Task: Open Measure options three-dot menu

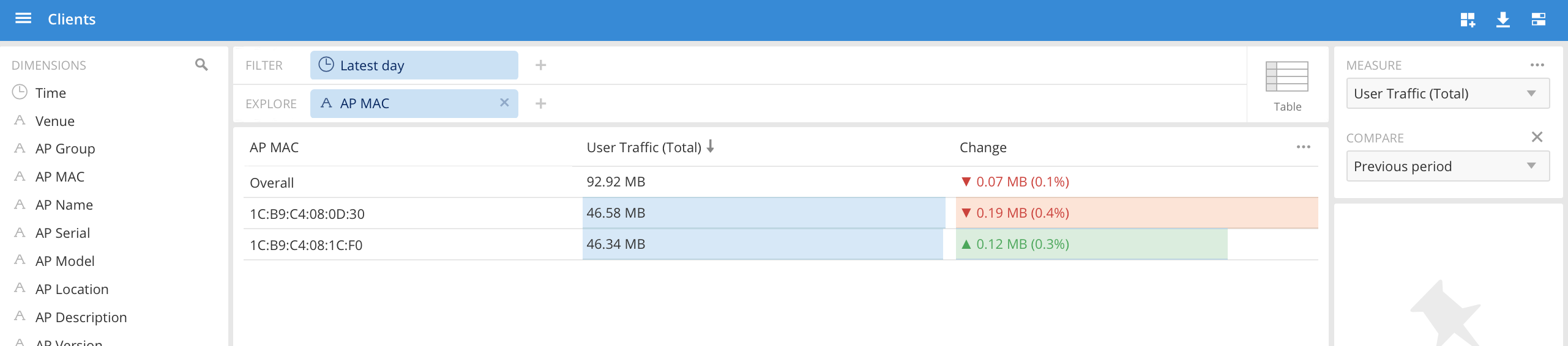Action: pos(1537,65)
